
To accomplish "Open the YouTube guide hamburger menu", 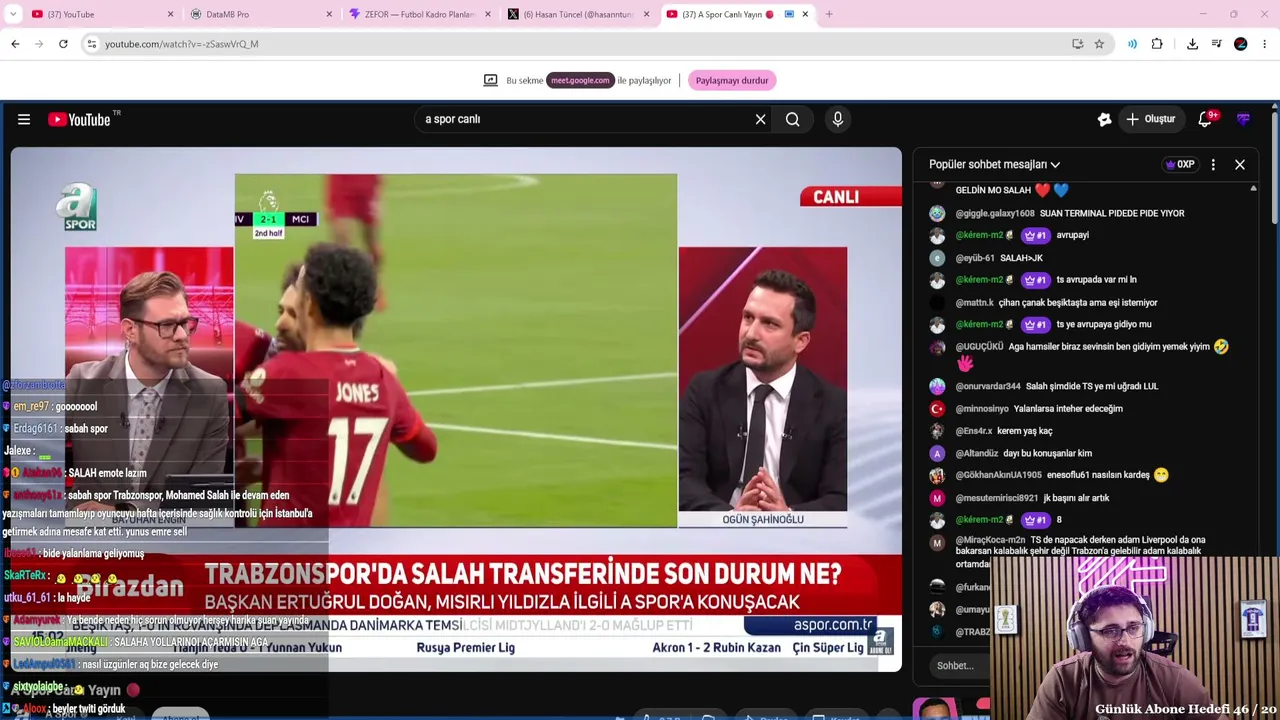I will (x=24, y=119).
